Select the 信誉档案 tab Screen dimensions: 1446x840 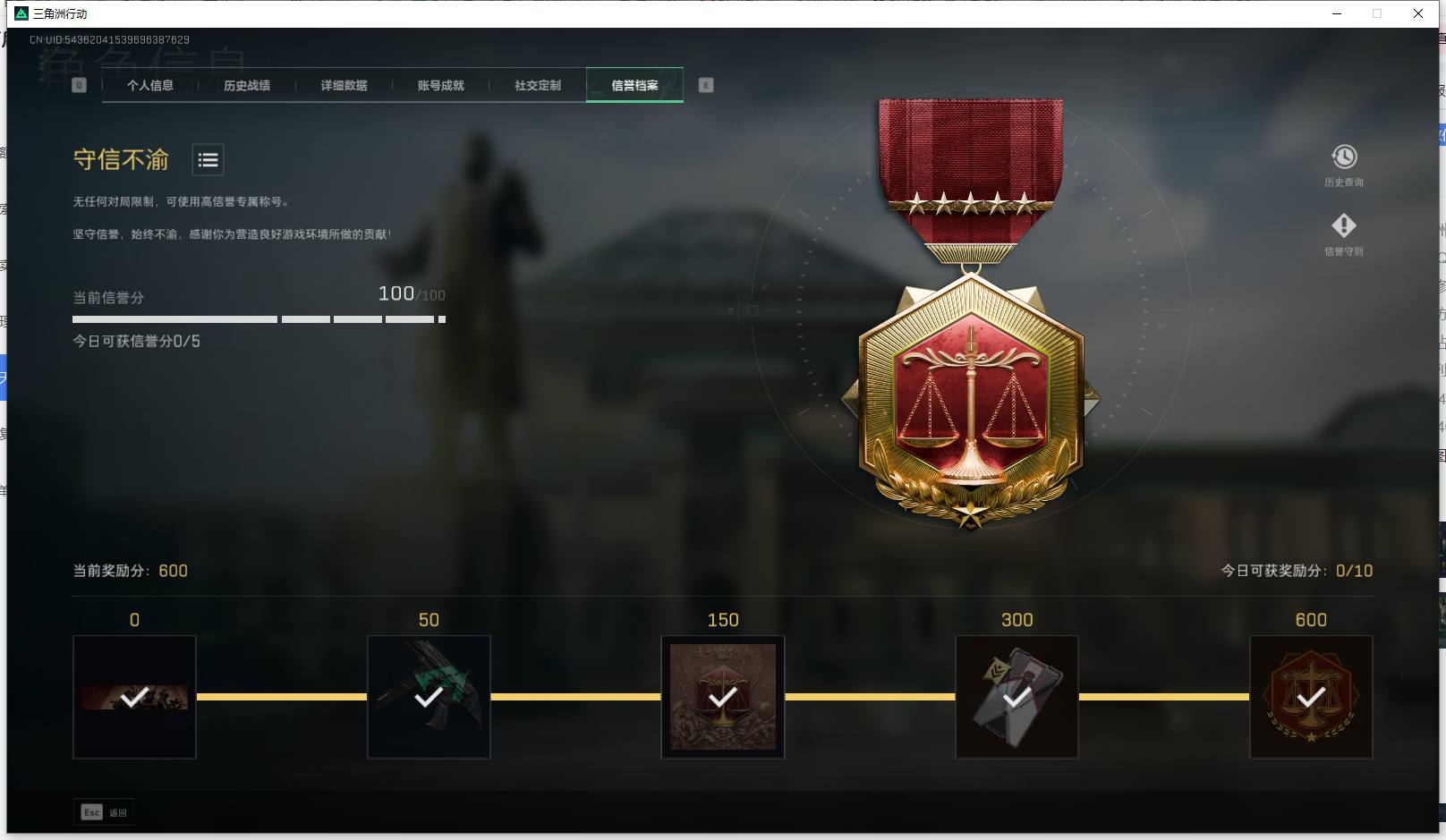[634, 85]
